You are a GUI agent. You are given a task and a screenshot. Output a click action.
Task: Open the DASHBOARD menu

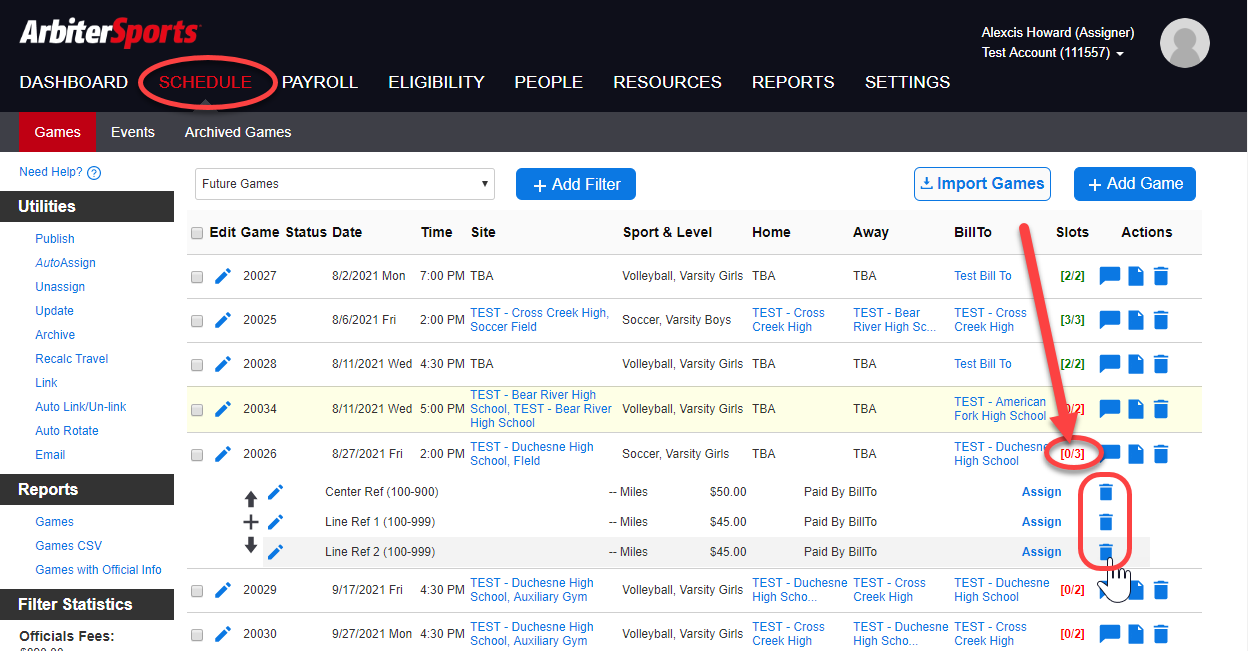click(74, 82)
